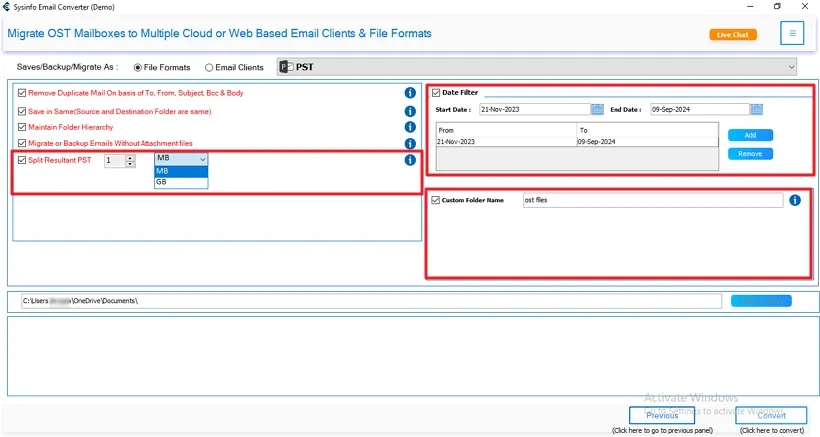Click the Custom Folder Name text field
This screenshot has height=437, width=820.
pos(653,200)
